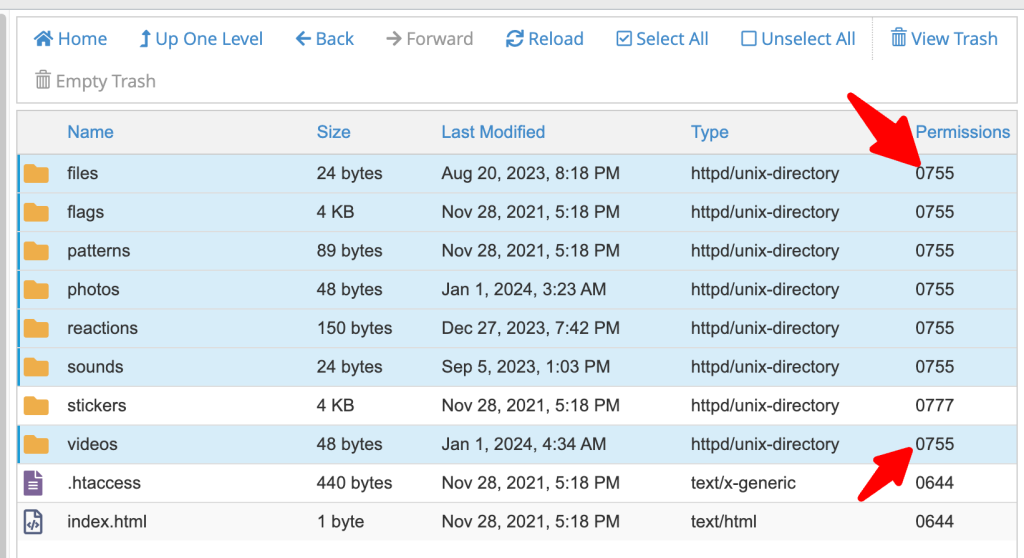Go Up One Level
The width and height of the screenshot is (1024, 558).
[201, 39]
